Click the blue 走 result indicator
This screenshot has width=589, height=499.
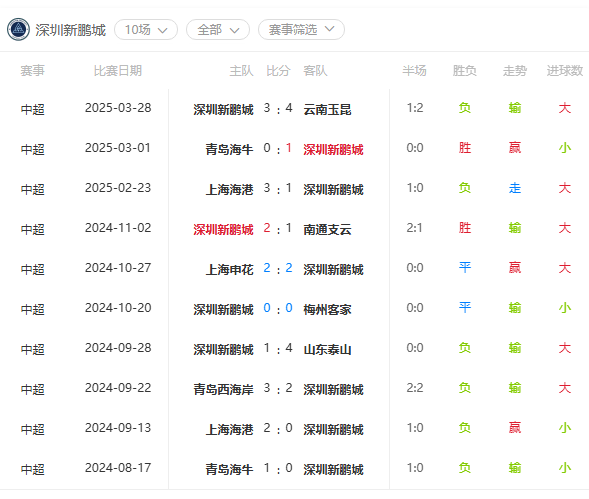(x=515, y=188)
